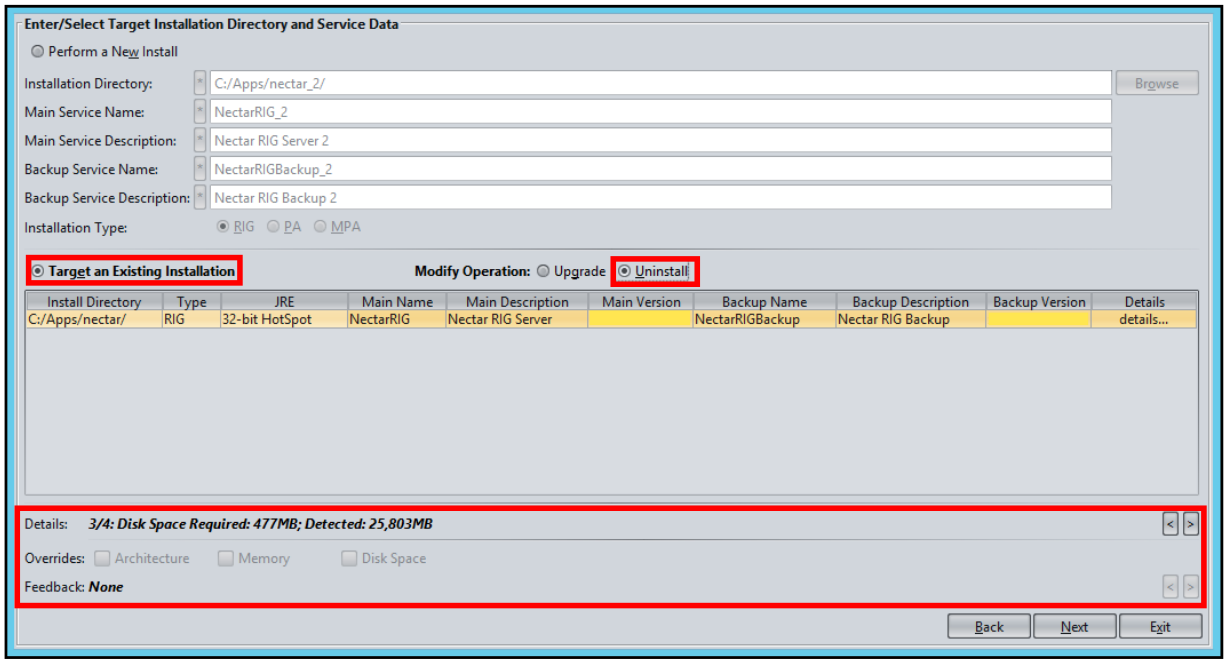
Task: Select the C:/Apps/nectar/ install directory cell
Action: (x=94, y=320)
